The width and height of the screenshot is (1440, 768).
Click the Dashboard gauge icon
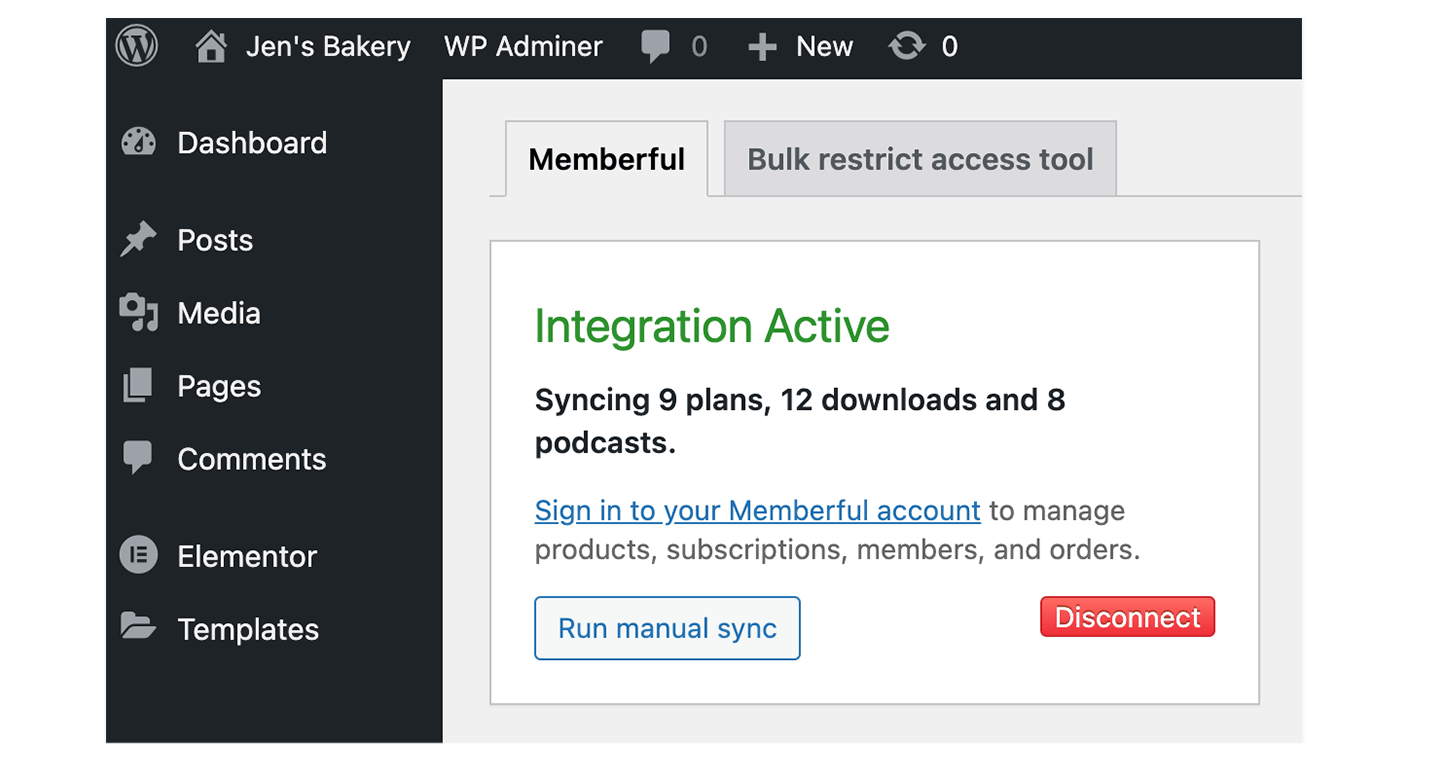138,143
